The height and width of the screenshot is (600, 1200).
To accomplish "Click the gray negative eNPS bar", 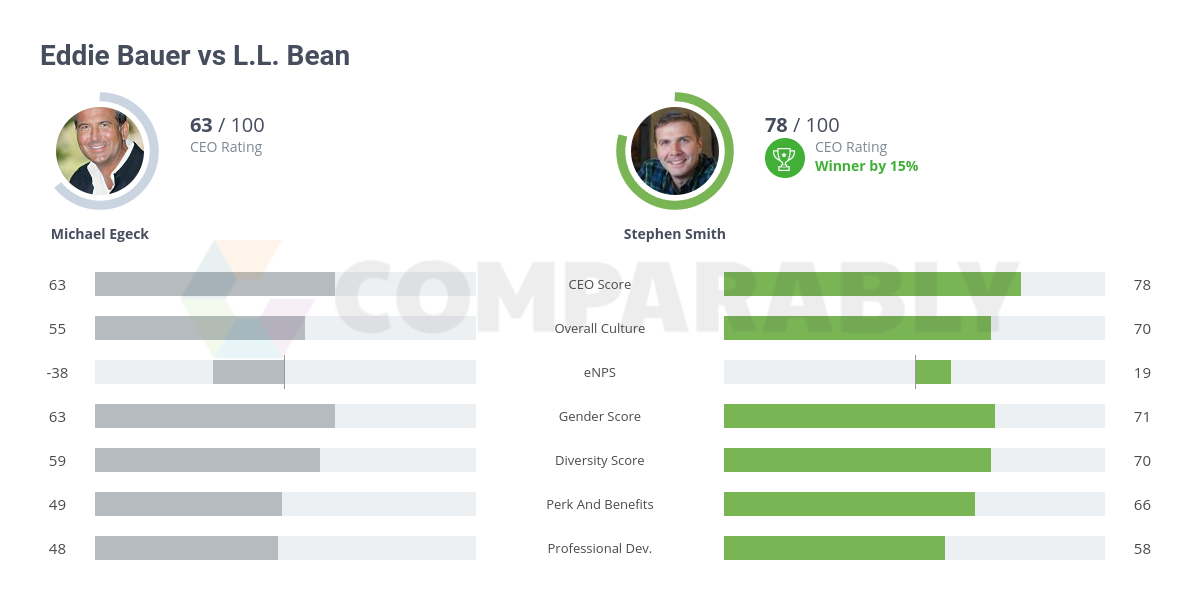I will 248,372.
